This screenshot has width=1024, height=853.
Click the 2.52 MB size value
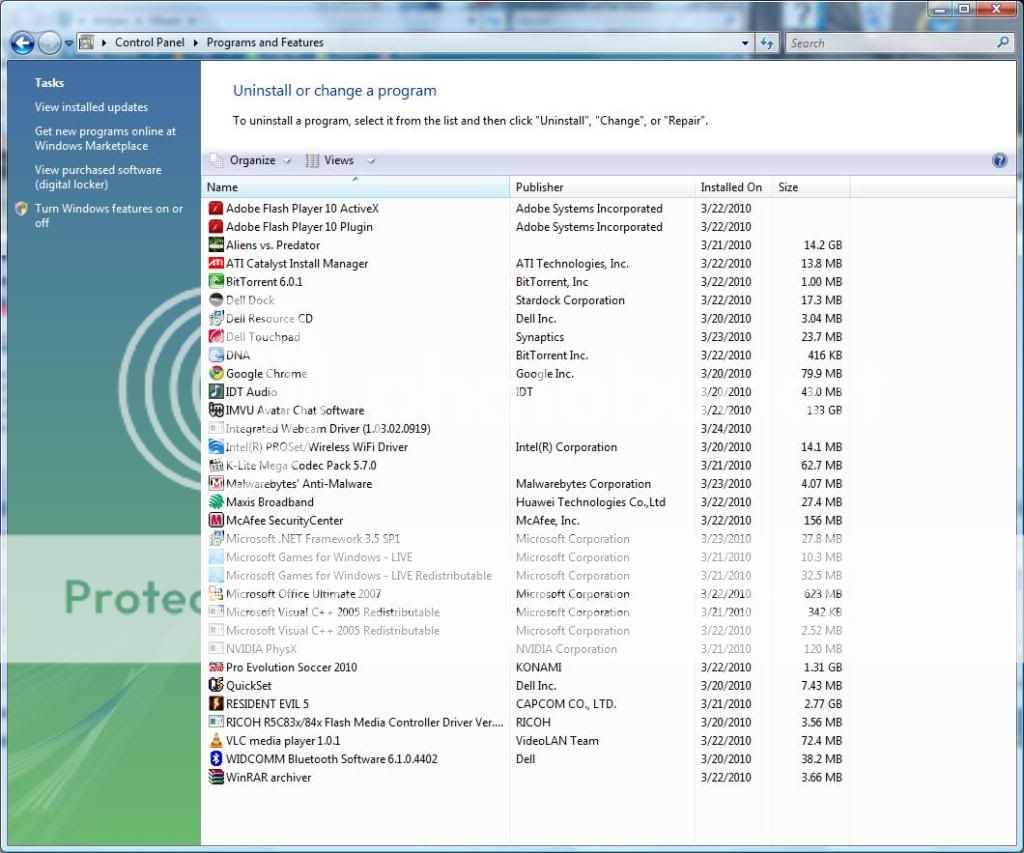(822, 630)
